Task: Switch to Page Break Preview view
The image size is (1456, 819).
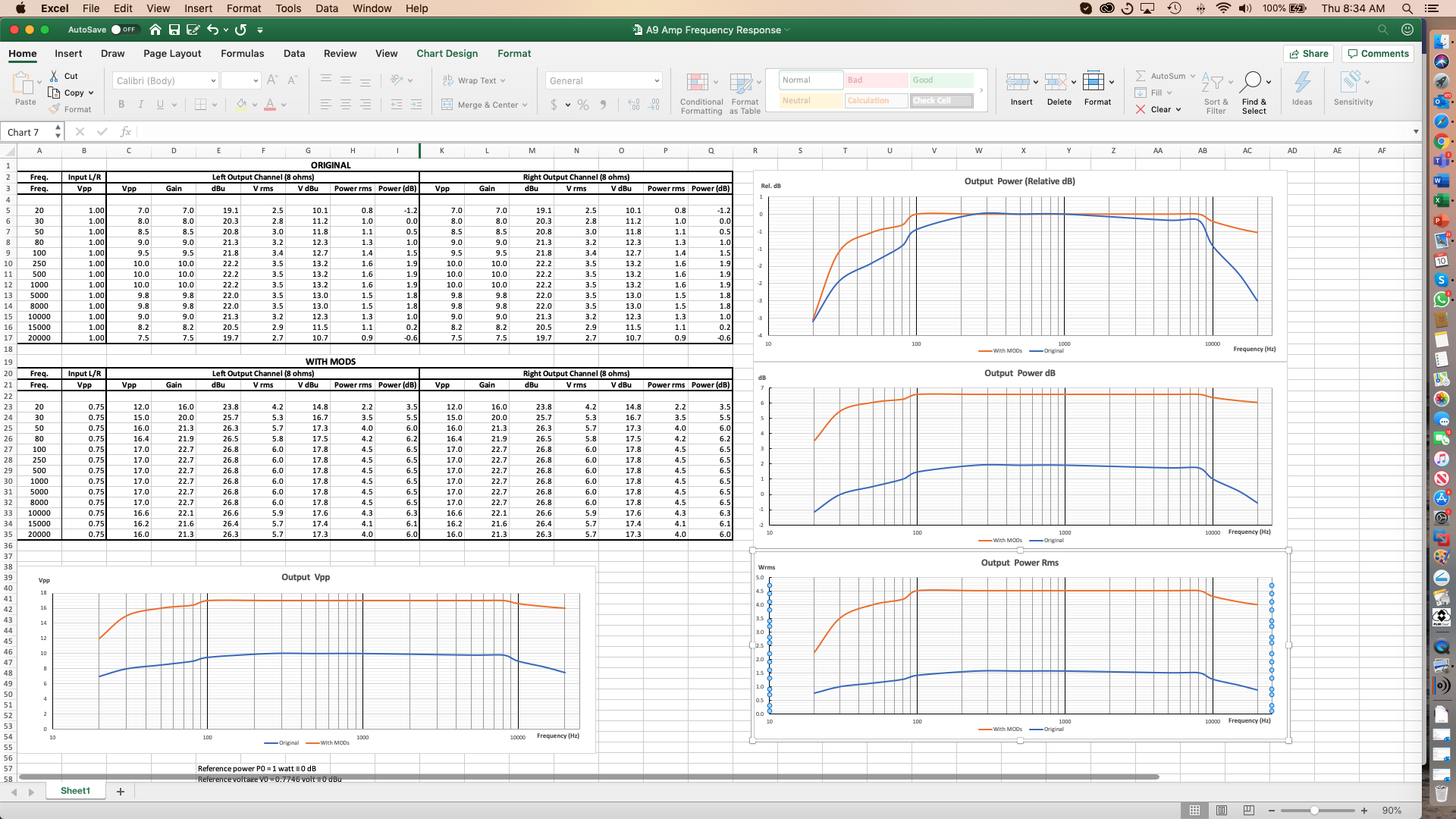Action: (1249, 810)
